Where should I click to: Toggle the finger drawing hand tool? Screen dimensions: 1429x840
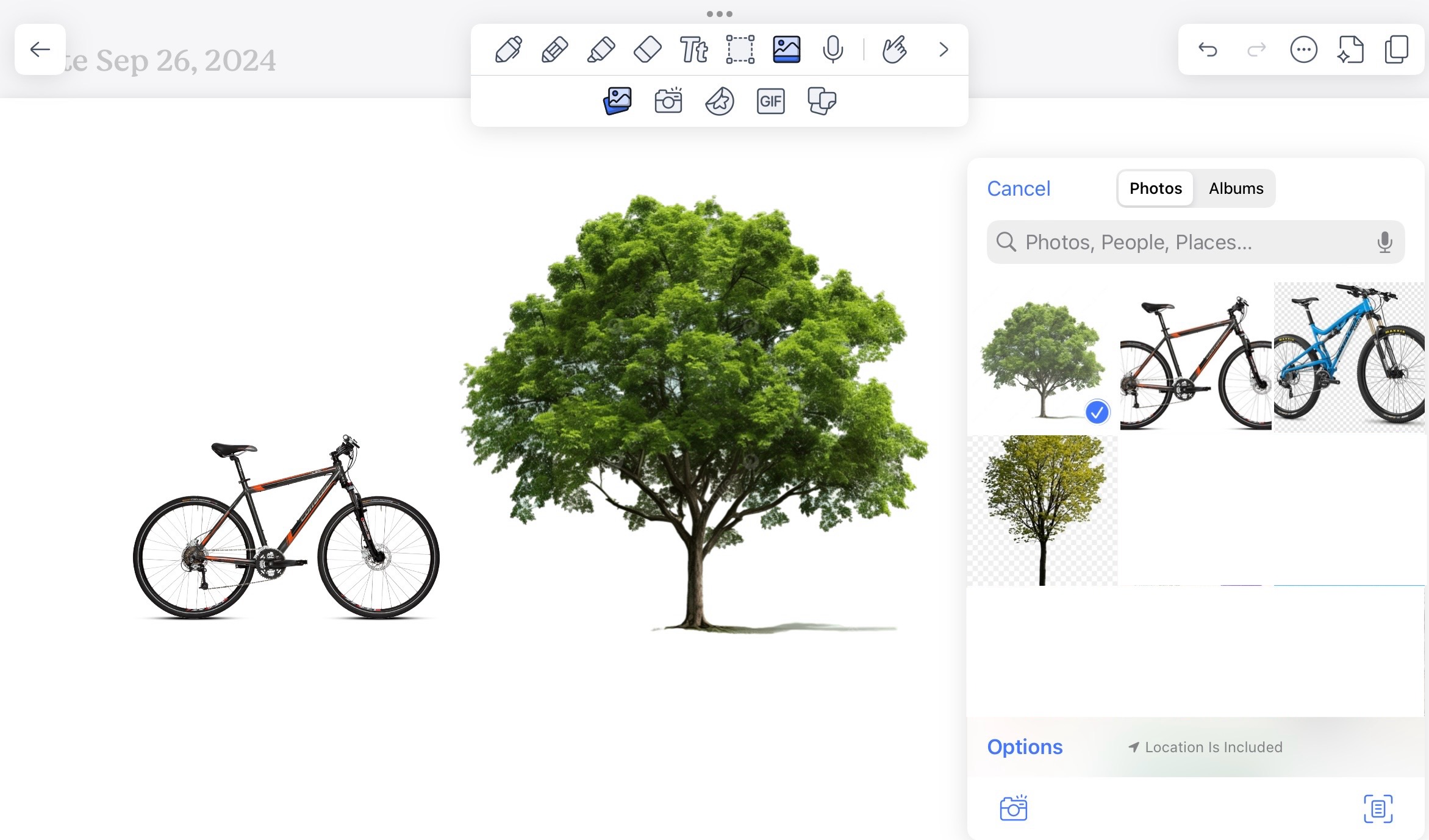[895, 49]
